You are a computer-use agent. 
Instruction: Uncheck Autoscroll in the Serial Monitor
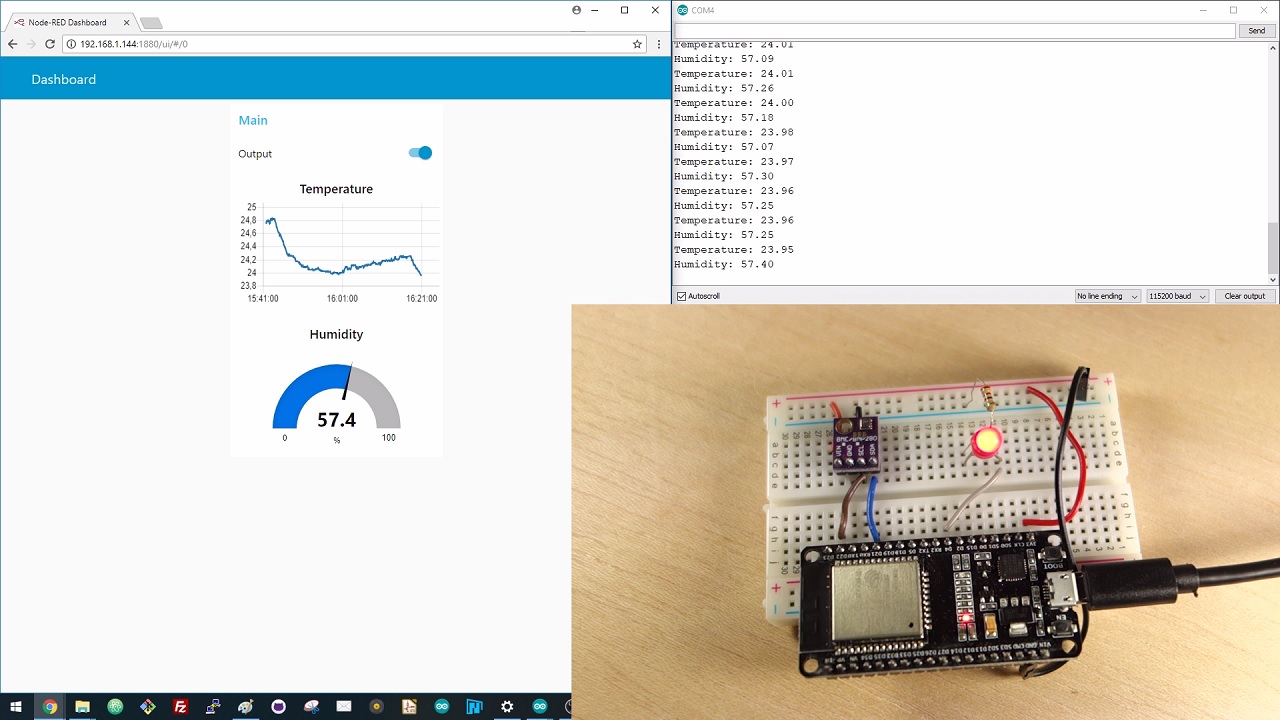click(x=681, y=295)
